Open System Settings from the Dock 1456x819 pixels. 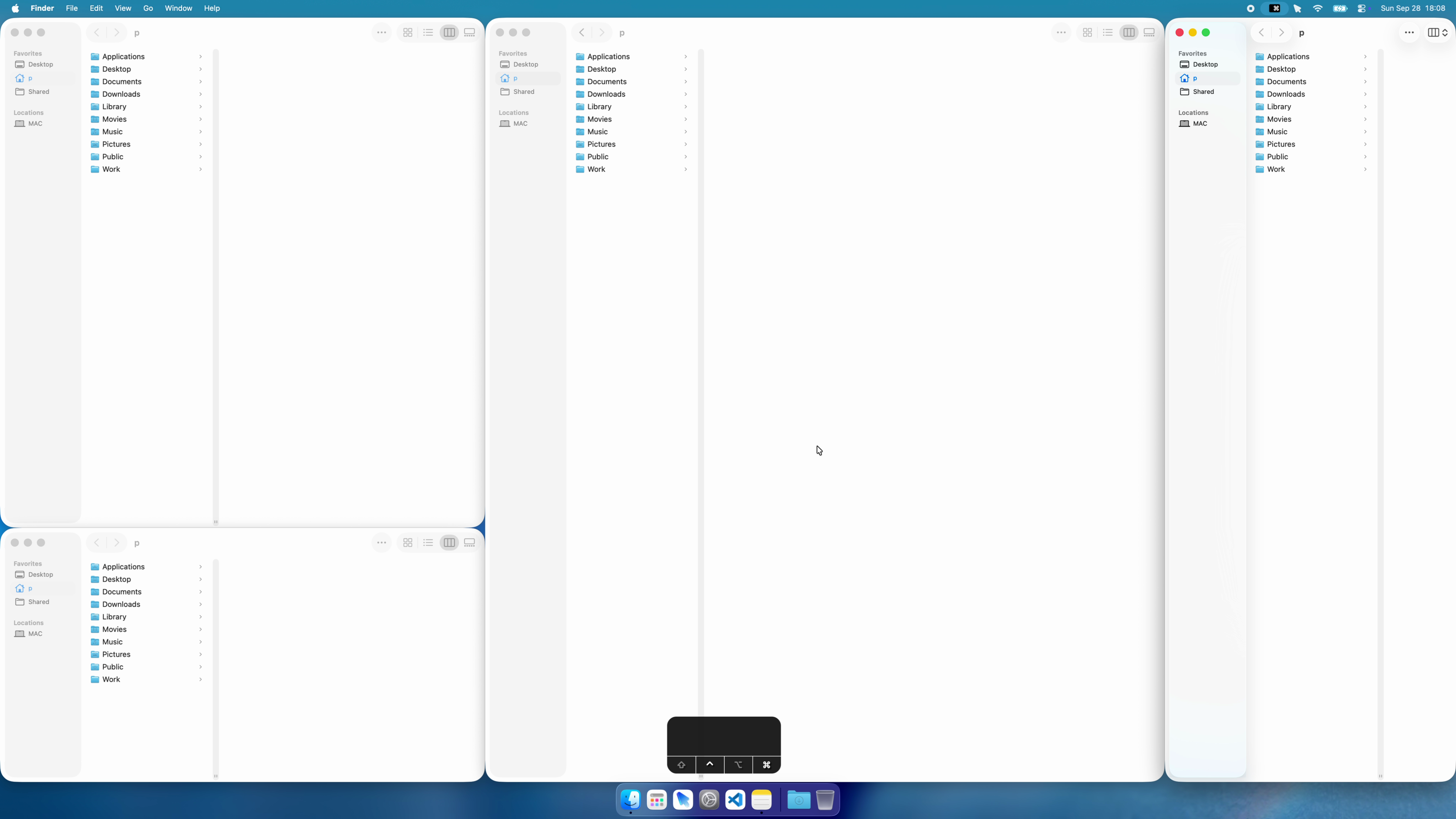[x=709, y=800]
